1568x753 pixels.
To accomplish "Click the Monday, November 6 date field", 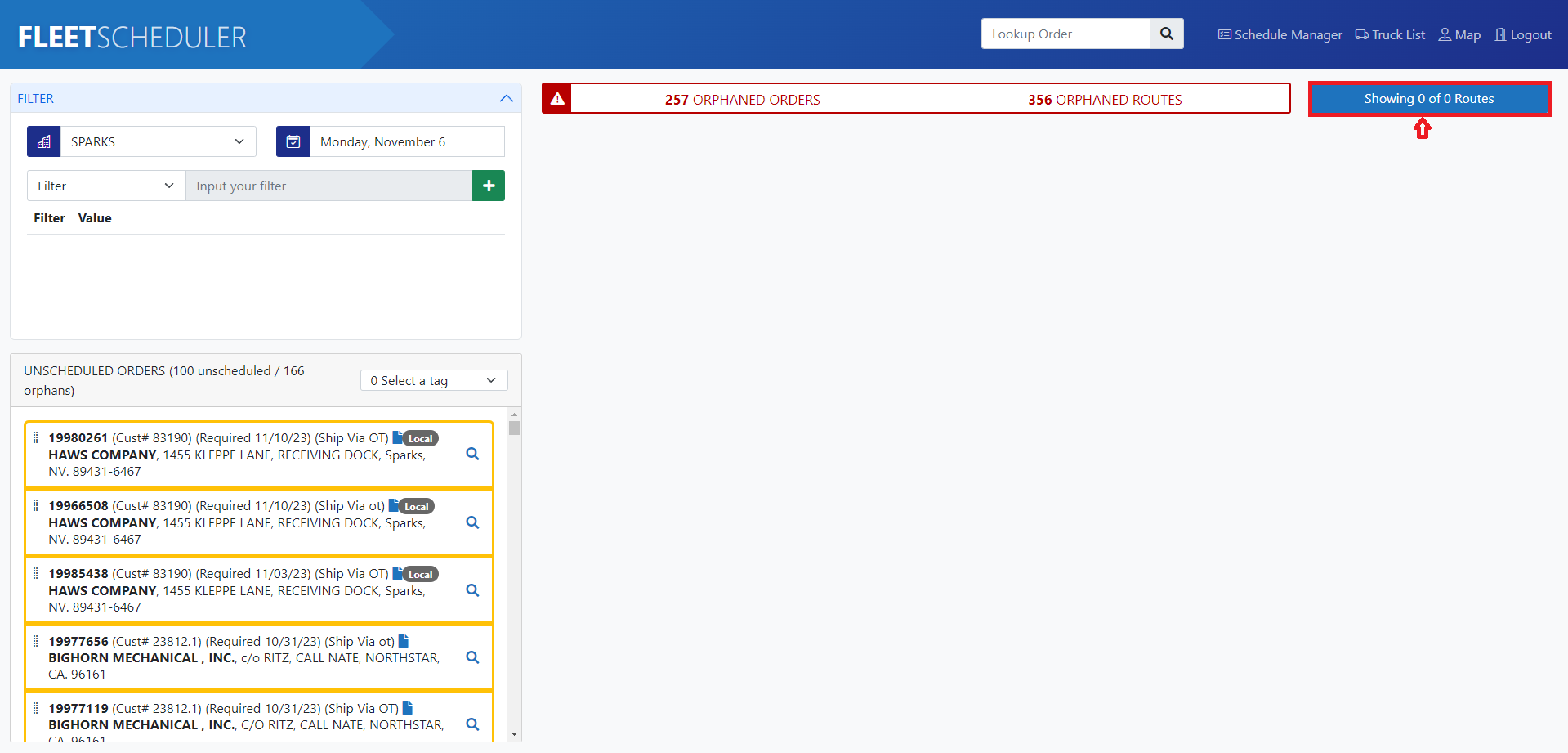I will pyautogui.click(x=407, y=141).
